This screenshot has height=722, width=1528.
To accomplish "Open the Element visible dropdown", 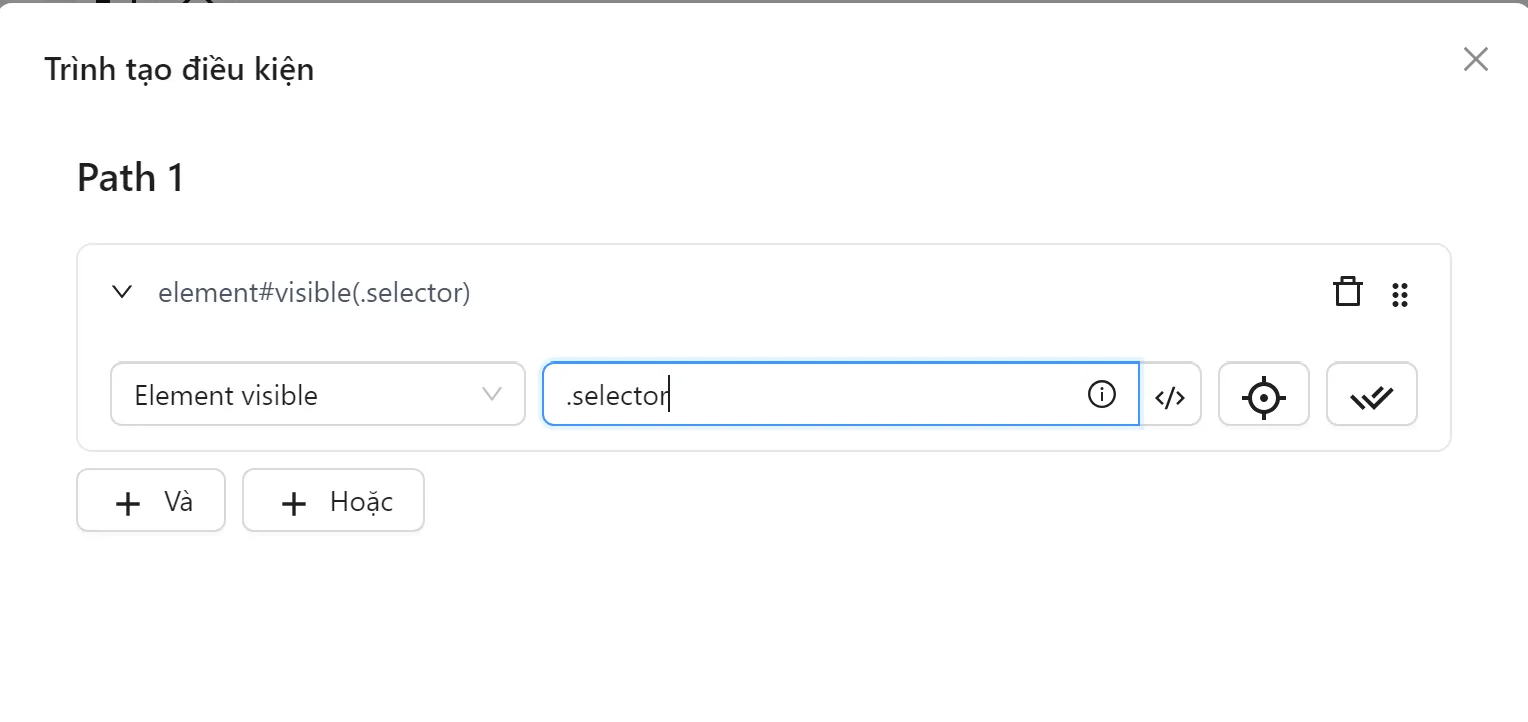I will coord(317,395).
